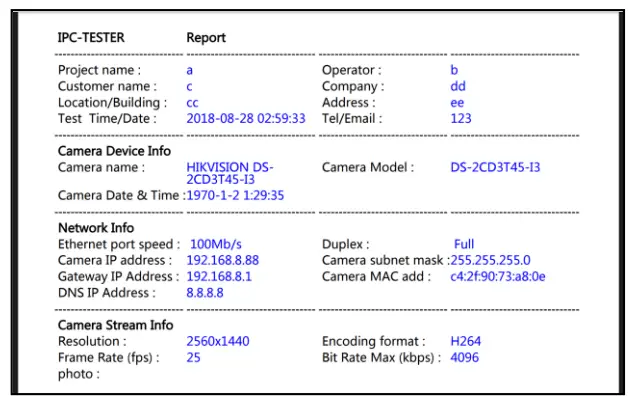This screenshot has height=405, width=634.
Task: Click the camera date 1970-1-2 1:29:35
Action: [x=235, y=196]
